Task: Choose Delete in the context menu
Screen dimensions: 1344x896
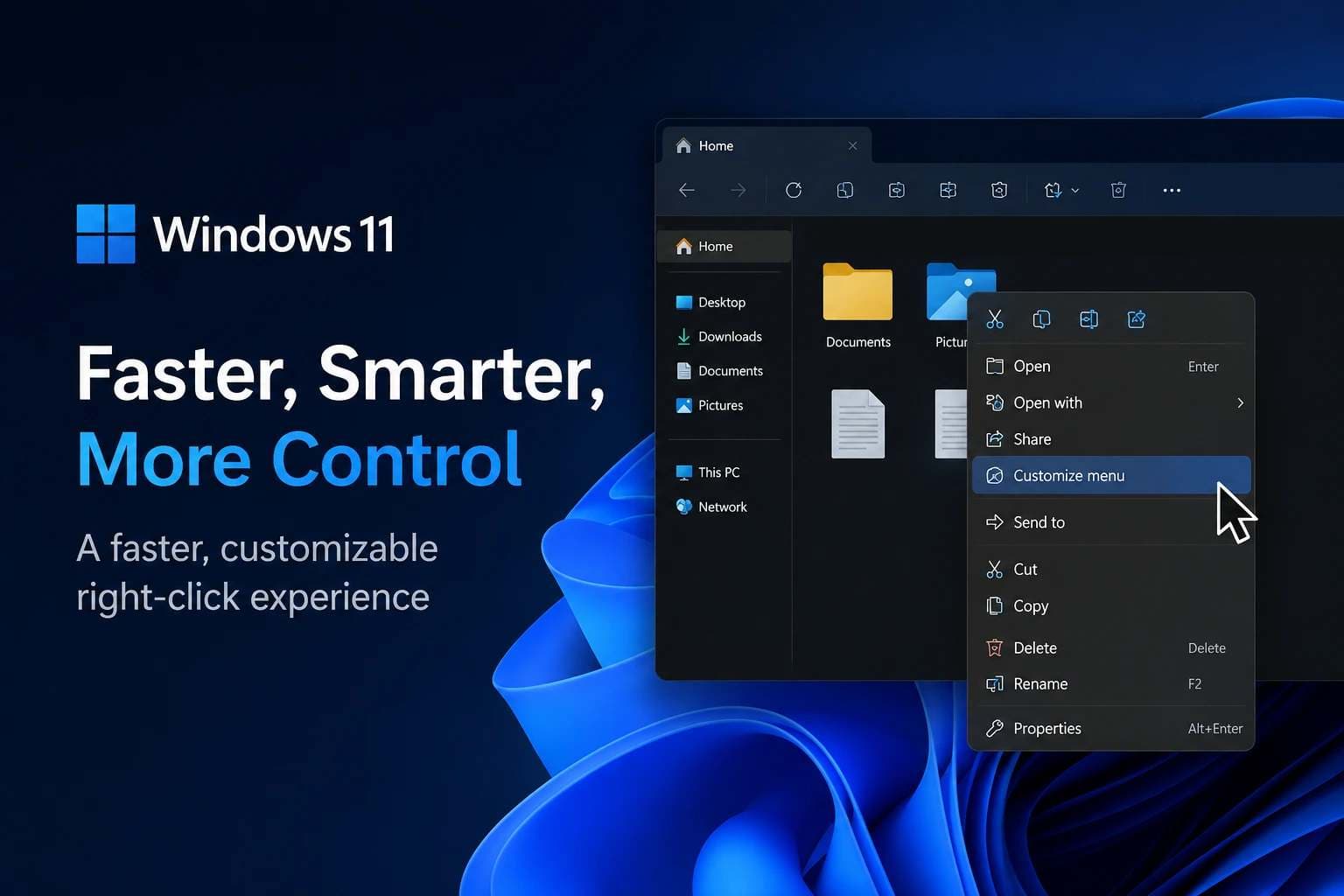Action: pos(1111,647)
